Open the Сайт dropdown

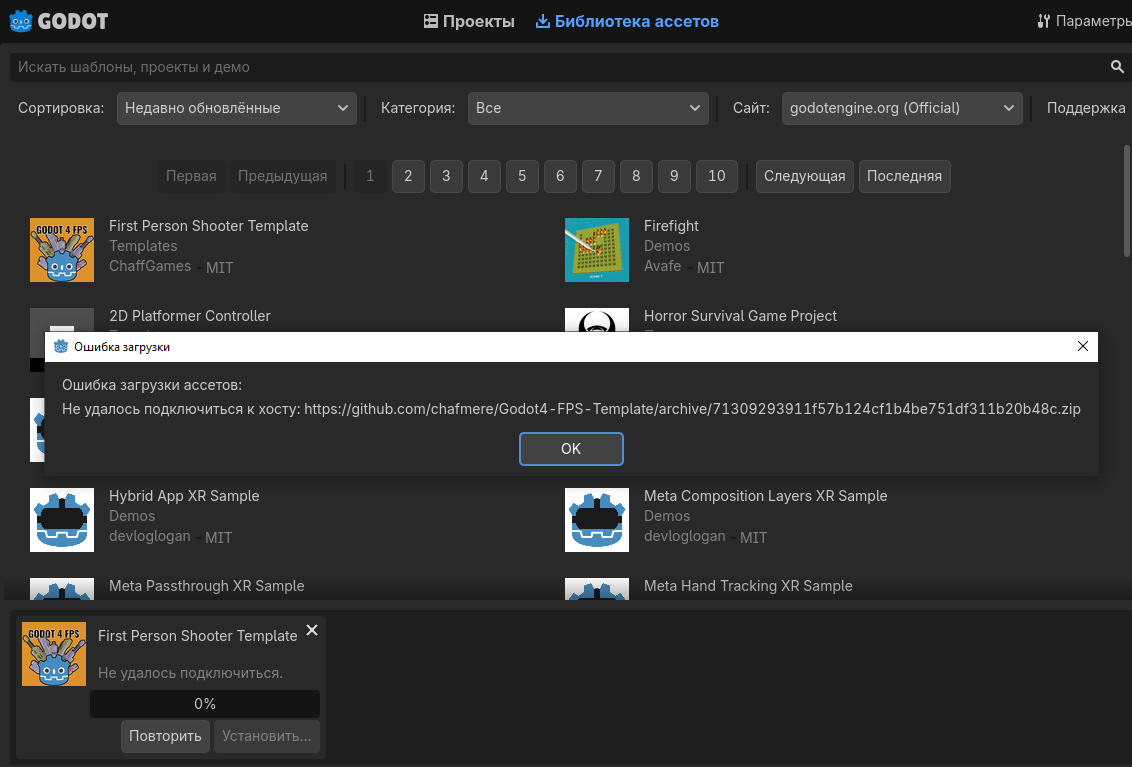(x=902, y=108)
